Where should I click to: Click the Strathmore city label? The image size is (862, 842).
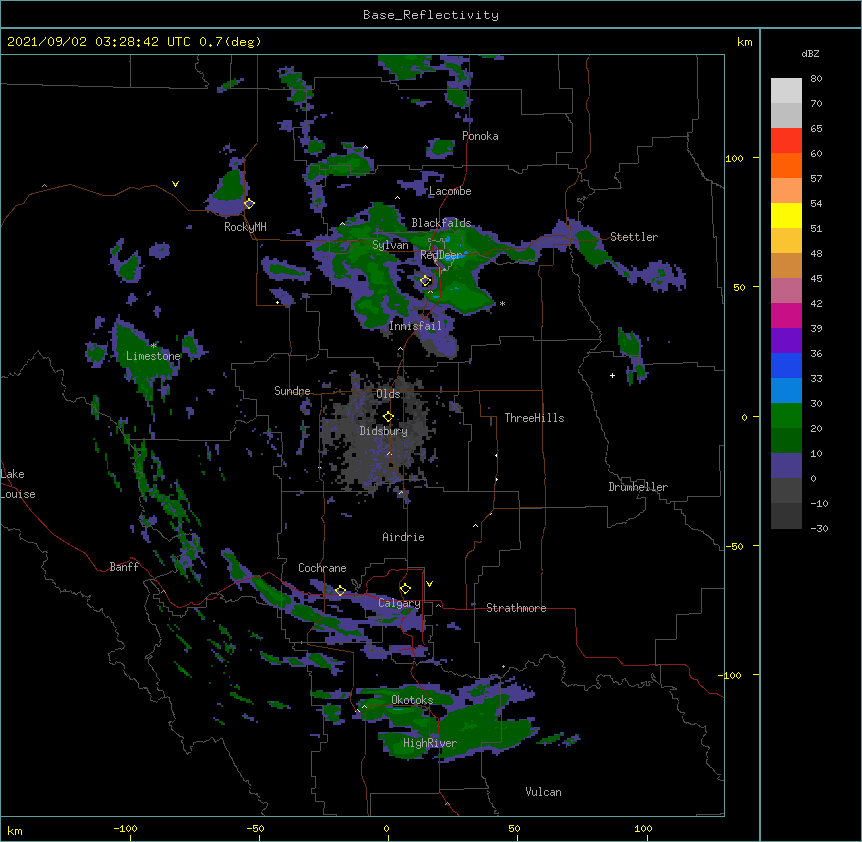click(516, 608)
